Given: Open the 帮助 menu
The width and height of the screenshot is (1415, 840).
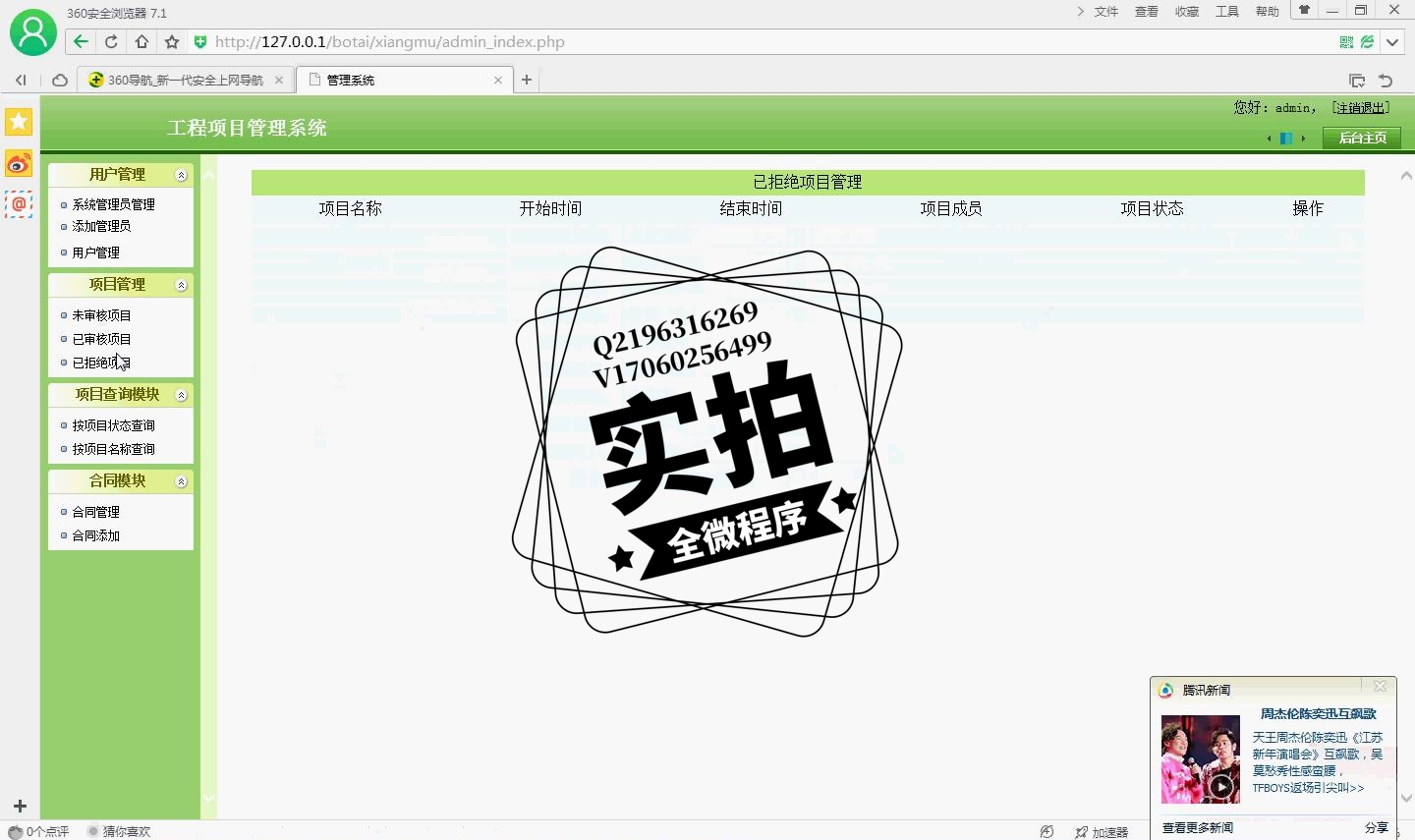Looking at the screenshot, I should tap(1268, 12).
